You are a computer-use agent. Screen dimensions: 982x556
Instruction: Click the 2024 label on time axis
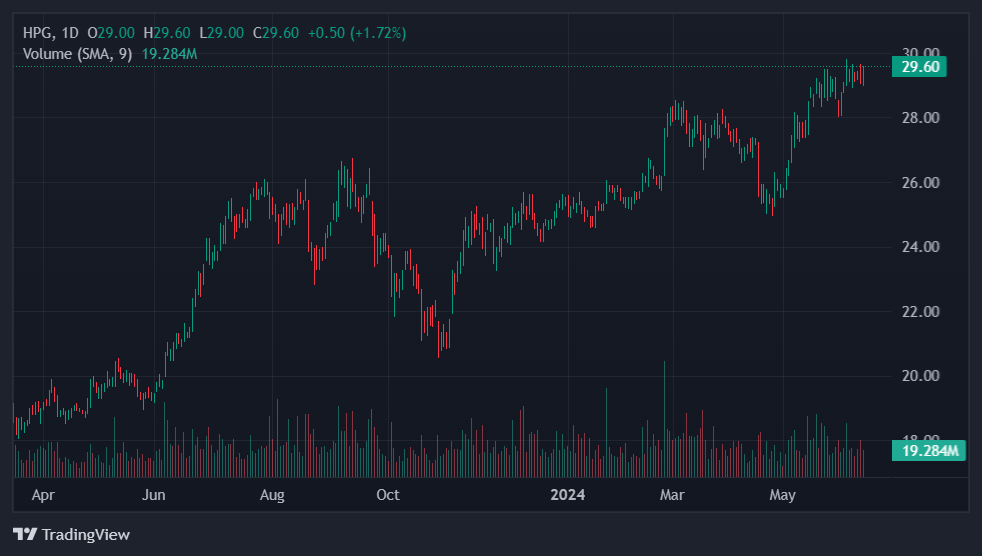[x=567, y=495]
